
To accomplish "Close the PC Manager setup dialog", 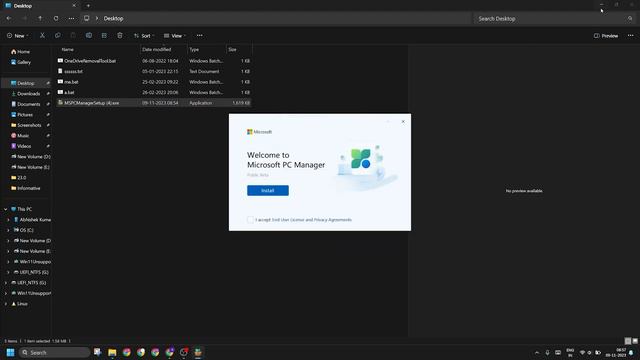I will [x=403, y=122].
